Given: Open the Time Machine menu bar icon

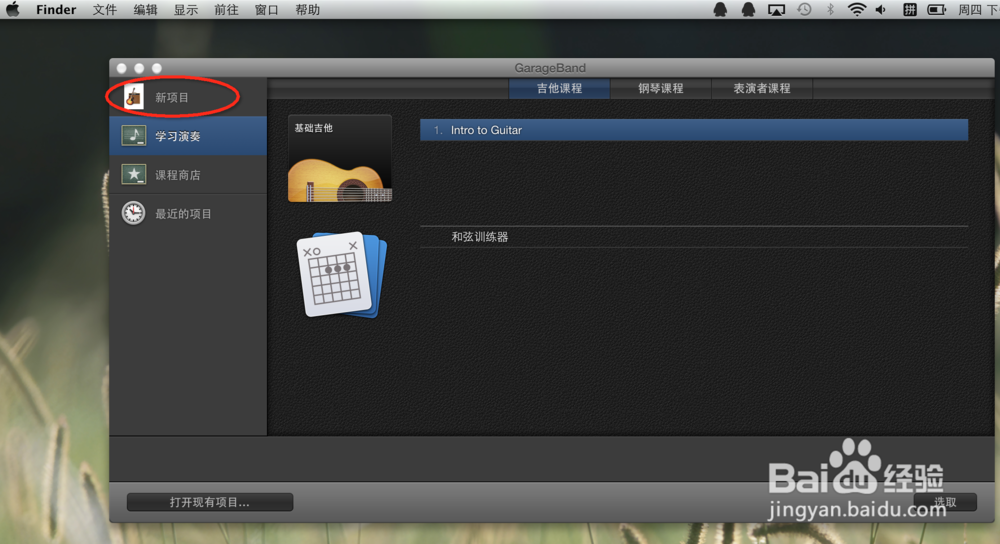Looking at the screenshot, I should click(804, 10).
